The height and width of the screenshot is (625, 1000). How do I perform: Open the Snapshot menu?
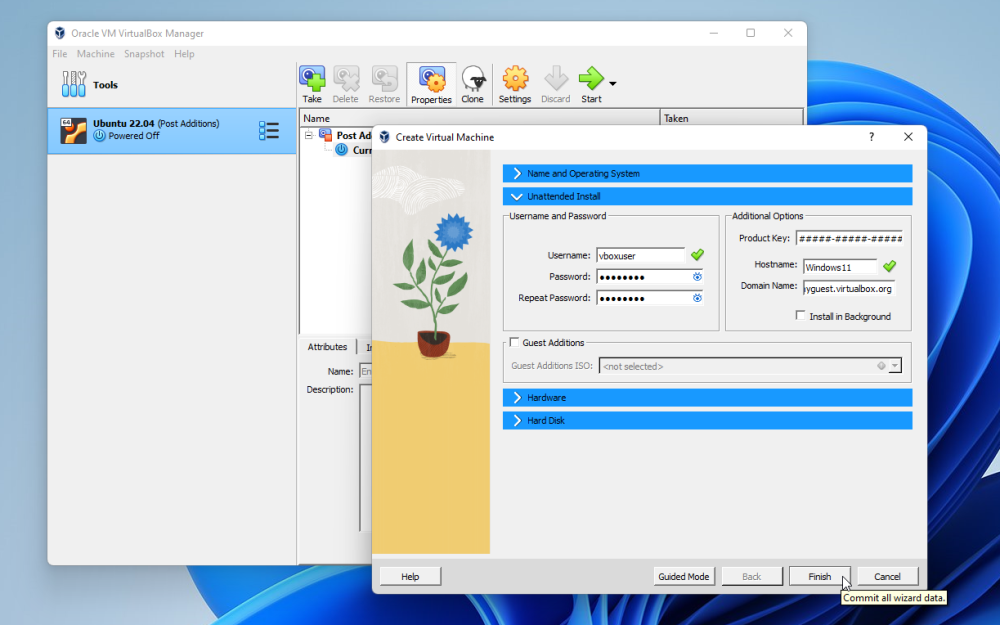click(144, 54)
